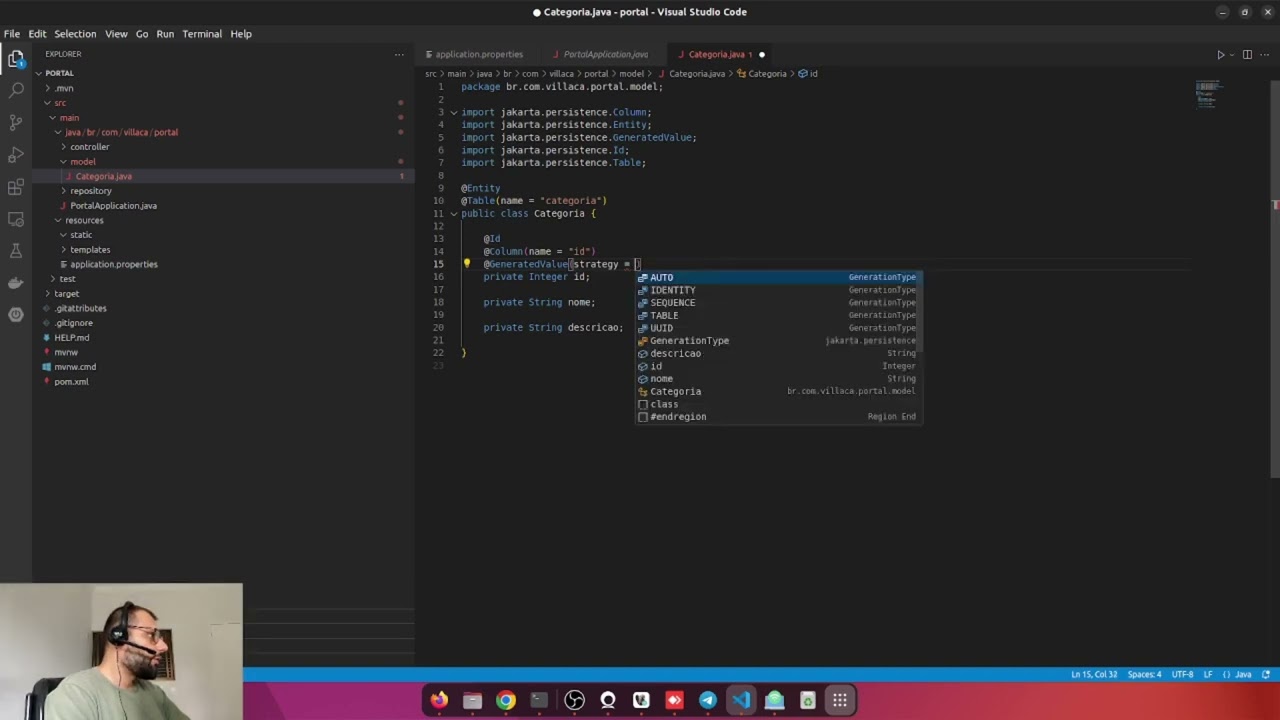Open the applications grid in the dock

[840, 700]
